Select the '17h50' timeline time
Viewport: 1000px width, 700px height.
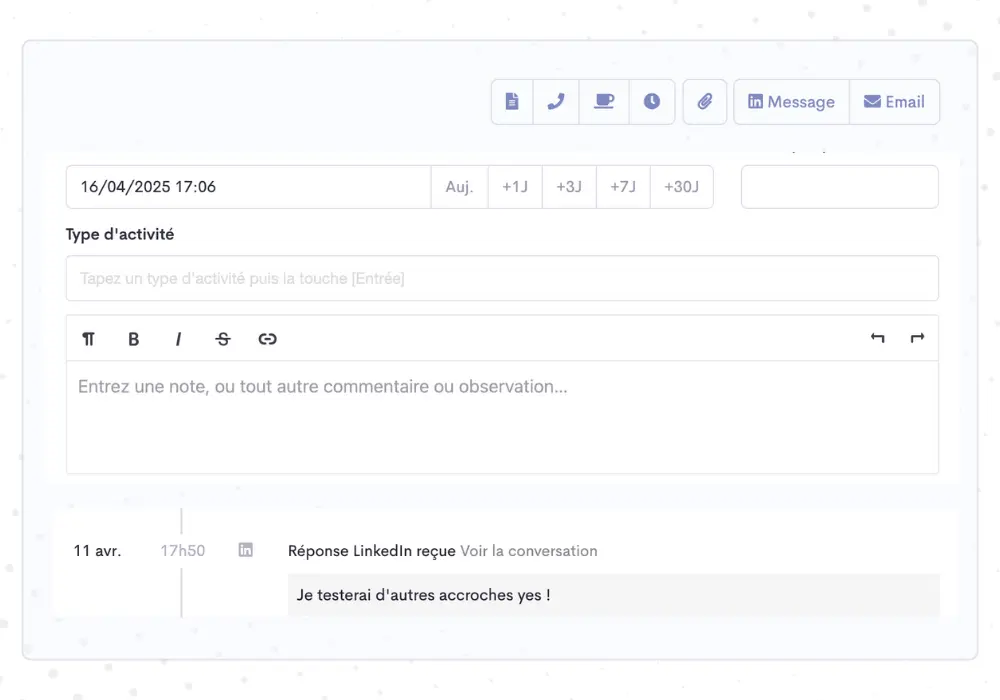182,551
